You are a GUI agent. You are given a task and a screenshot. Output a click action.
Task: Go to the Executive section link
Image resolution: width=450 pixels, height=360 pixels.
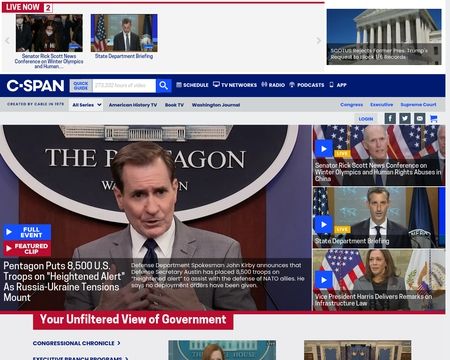(382, 105)
